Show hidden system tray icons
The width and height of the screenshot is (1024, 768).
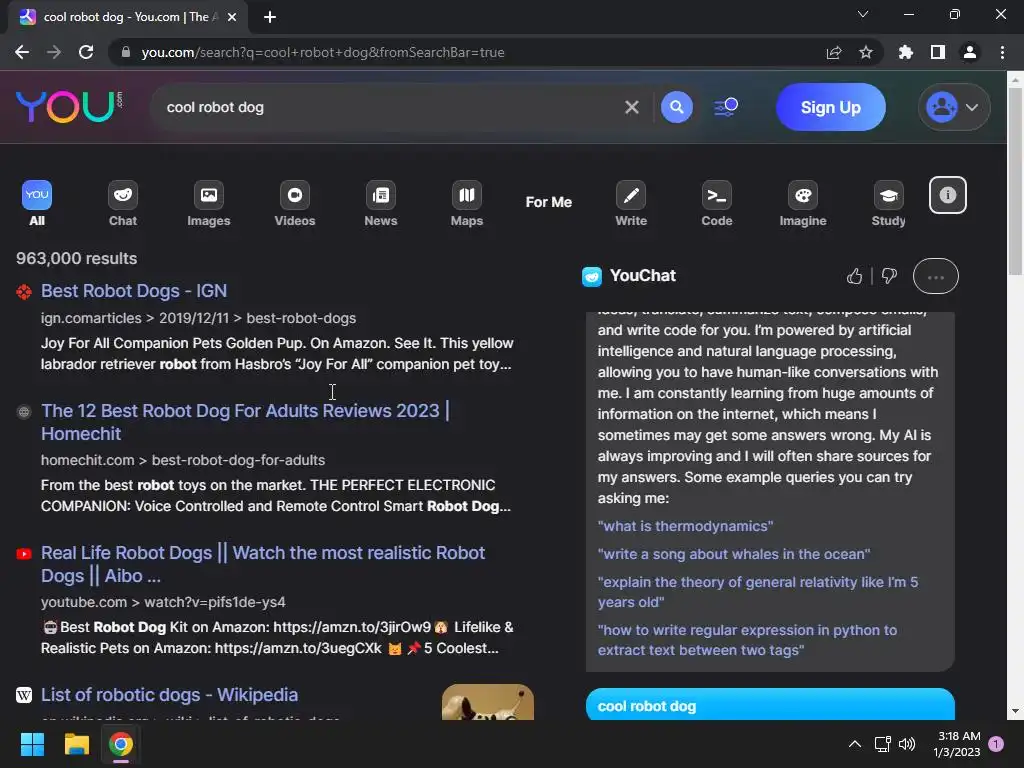tap(854, 744)
